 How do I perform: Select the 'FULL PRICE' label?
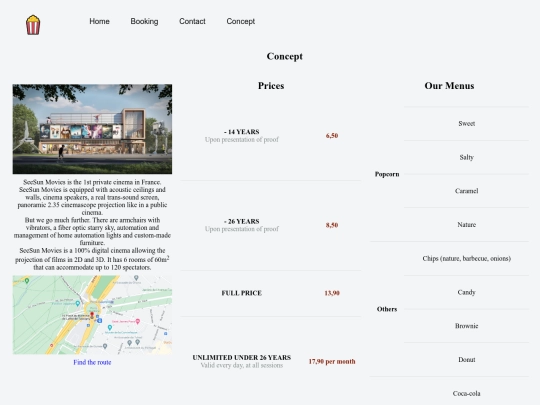(241, 293)
